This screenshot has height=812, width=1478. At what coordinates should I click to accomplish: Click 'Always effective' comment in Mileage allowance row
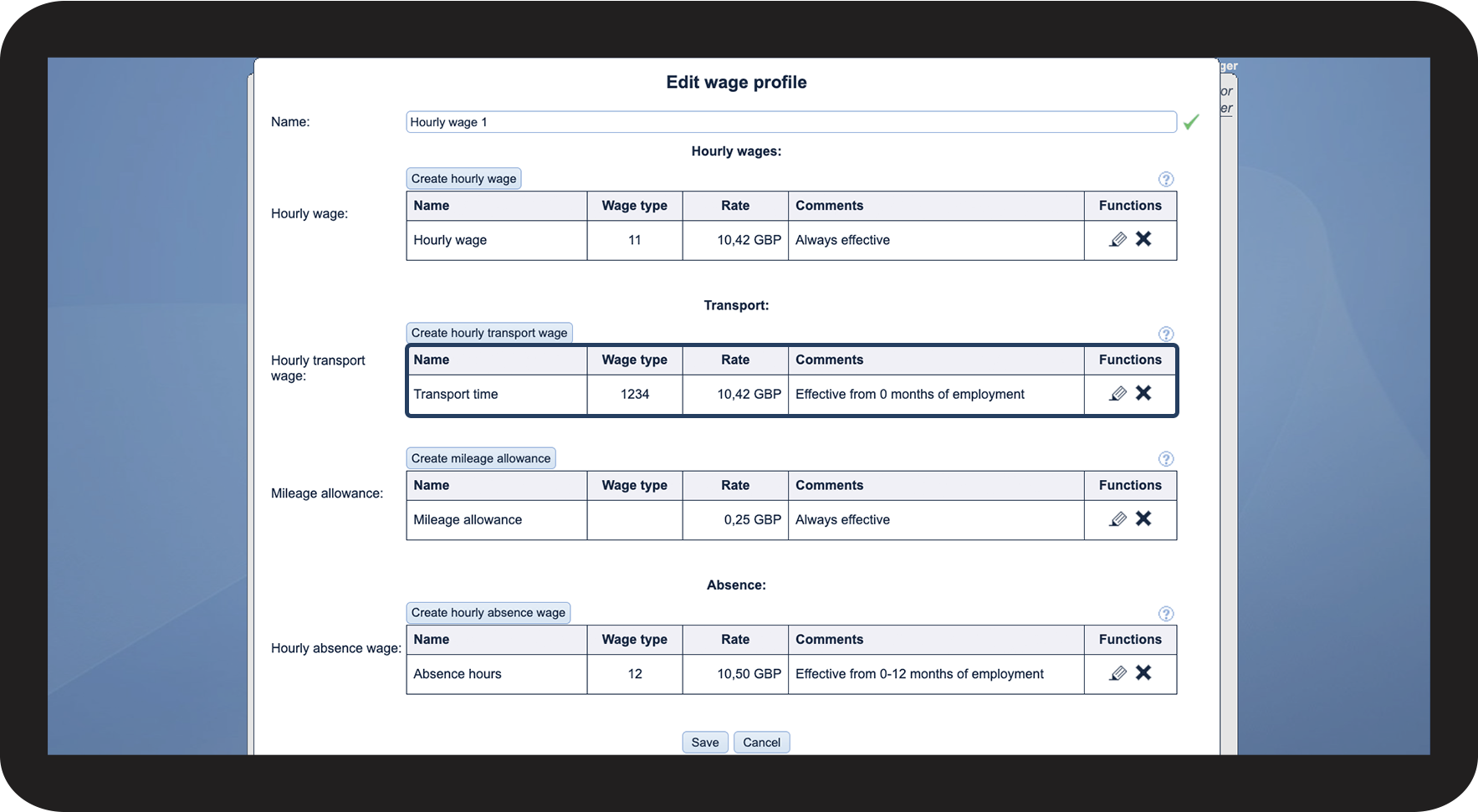(842, 519)
